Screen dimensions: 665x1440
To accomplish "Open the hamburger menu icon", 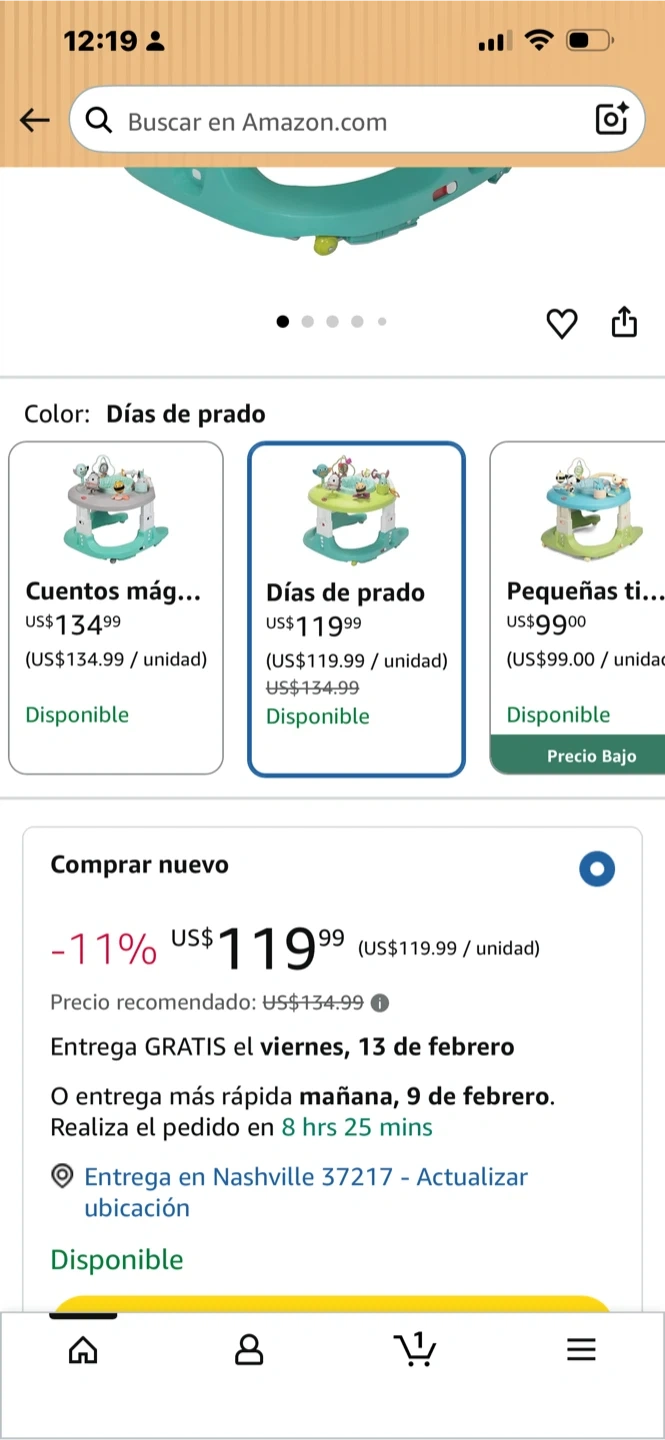I will click(x=581, y=1351).
